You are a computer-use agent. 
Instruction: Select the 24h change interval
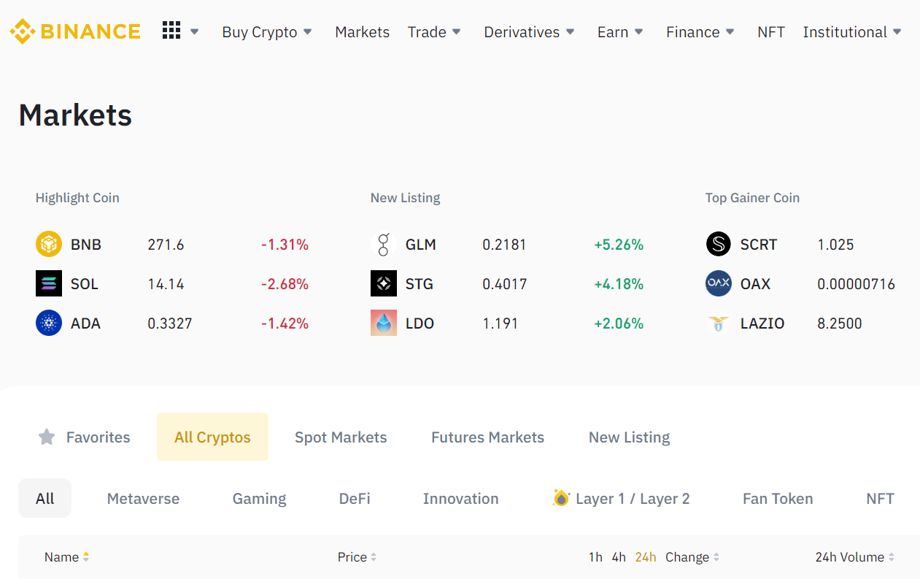pyautogui.click(x=645, y=557)
